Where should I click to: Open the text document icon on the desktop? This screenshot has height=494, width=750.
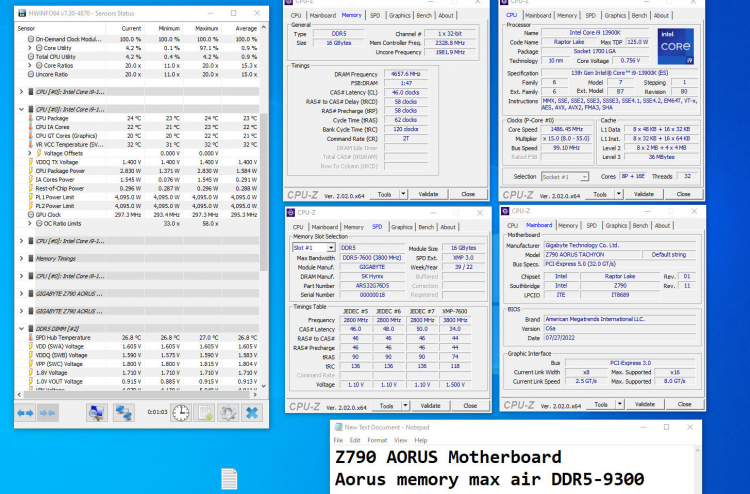click(228, 478)
